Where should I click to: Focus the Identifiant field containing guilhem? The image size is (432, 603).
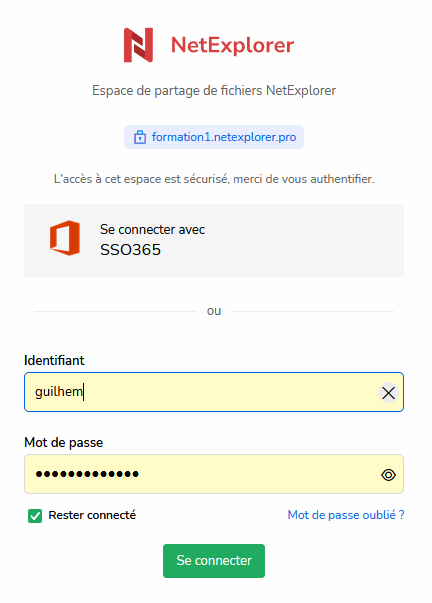[214, 392]
